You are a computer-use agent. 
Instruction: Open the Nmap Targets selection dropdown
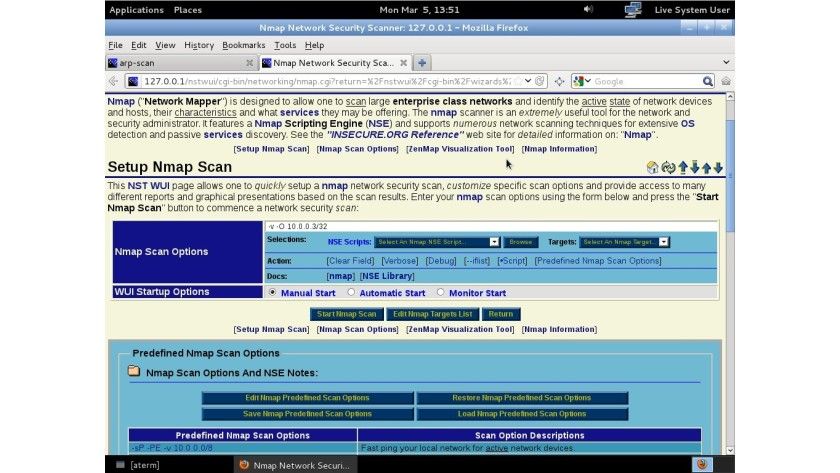click(x=624, y=242)
